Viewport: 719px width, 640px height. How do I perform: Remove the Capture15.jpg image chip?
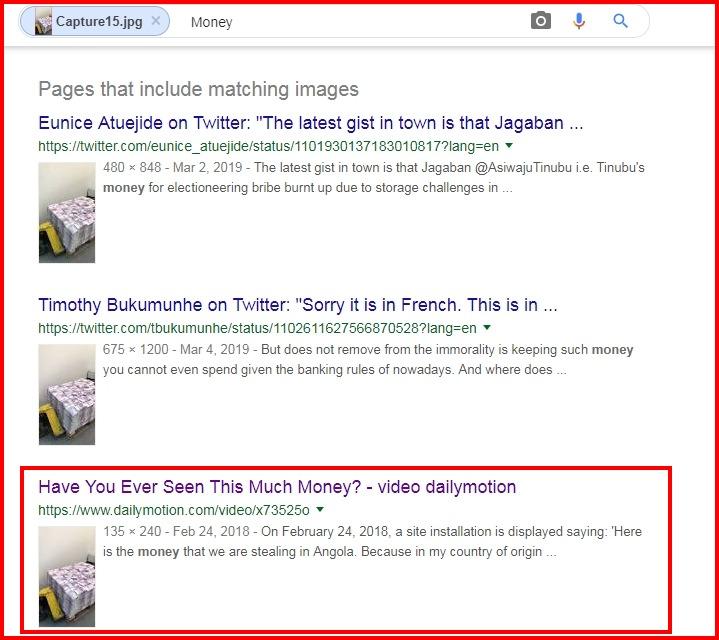tap(156, 21)
